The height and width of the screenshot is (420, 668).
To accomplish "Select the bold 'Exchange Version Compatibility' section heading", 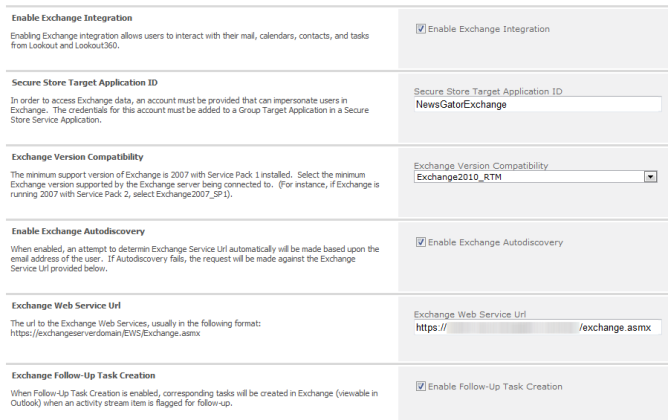I will (x=77, y=157).
